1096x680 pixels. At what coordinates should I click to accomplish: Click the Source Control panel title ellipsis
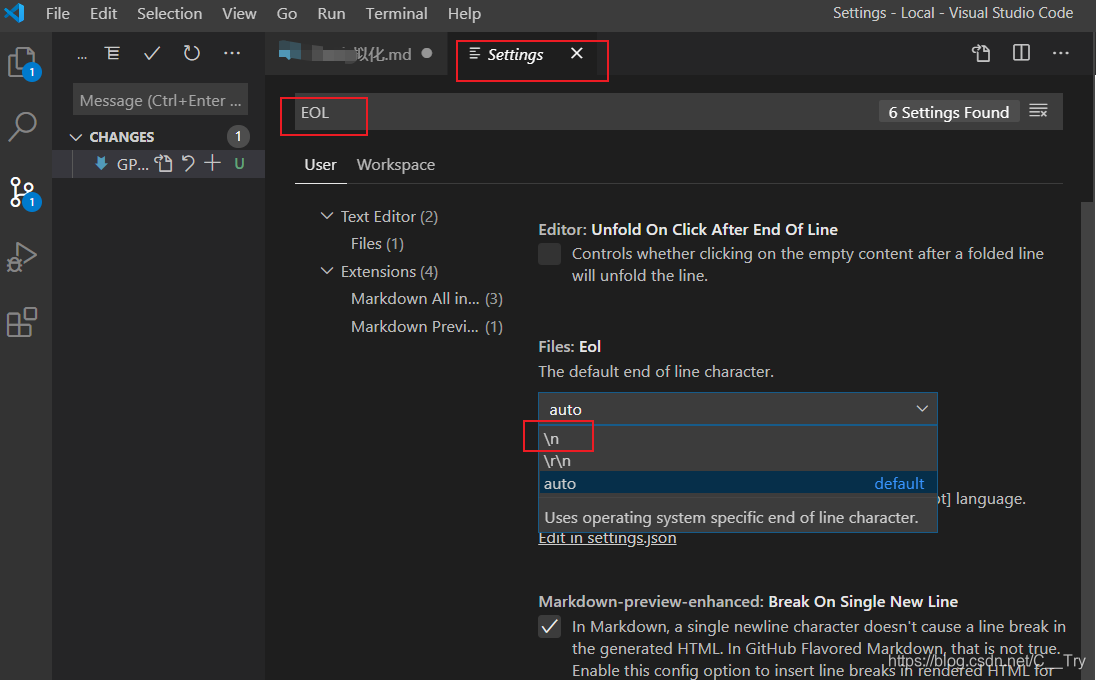[82, 56]
